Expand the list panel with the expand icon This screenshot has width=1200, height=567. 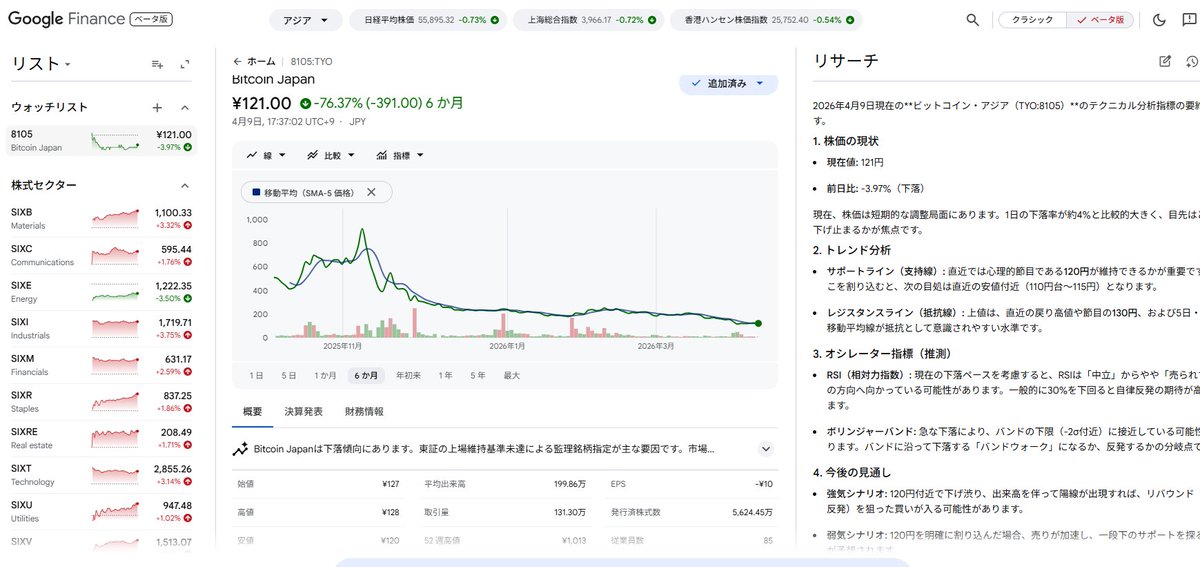tap(185, 64)
